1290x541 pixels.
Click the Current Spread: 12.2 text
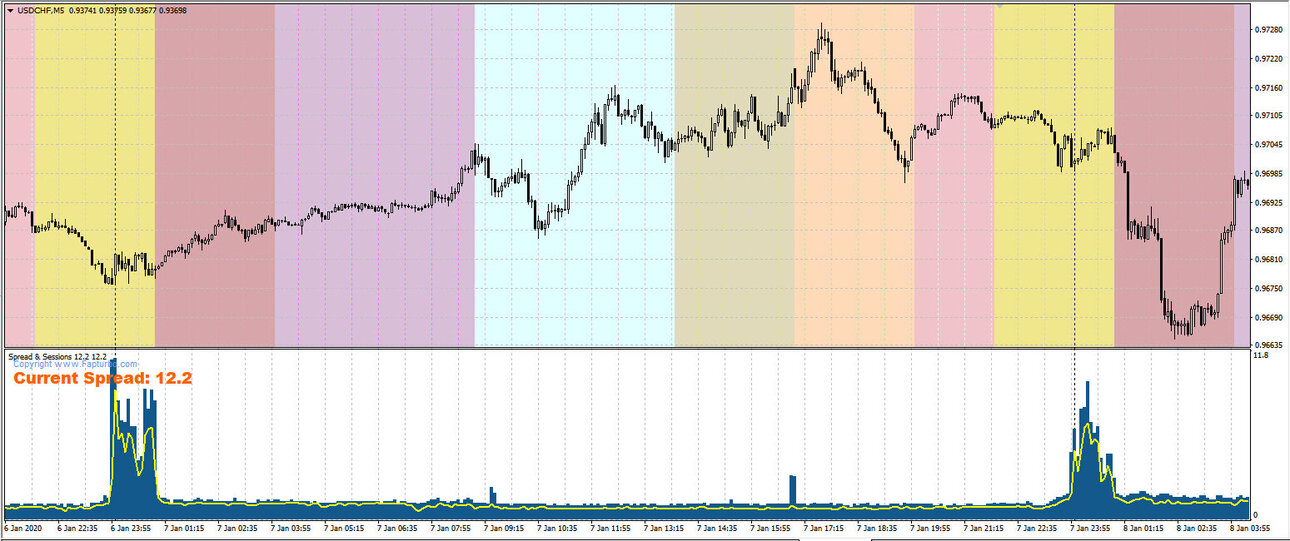pos(102,379)
